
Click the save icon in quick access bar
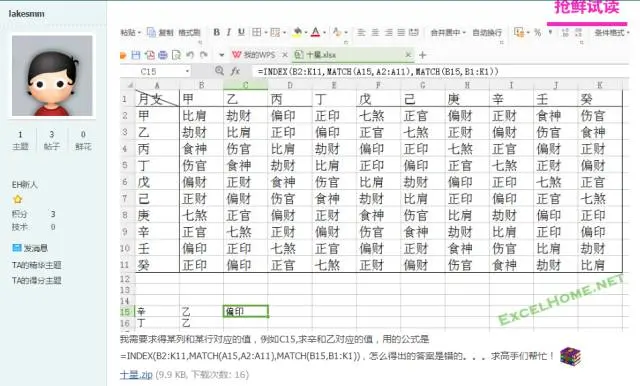pos(136,55)
